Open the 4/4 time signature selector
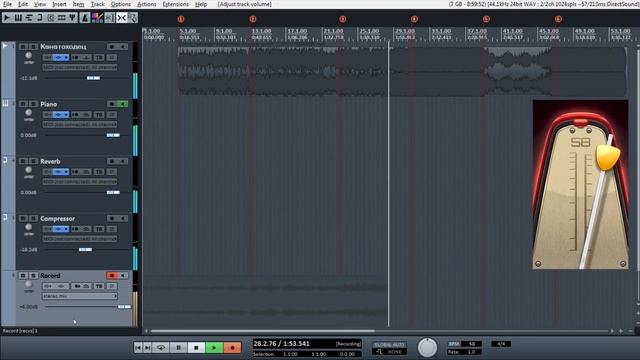 coord(501,344)
